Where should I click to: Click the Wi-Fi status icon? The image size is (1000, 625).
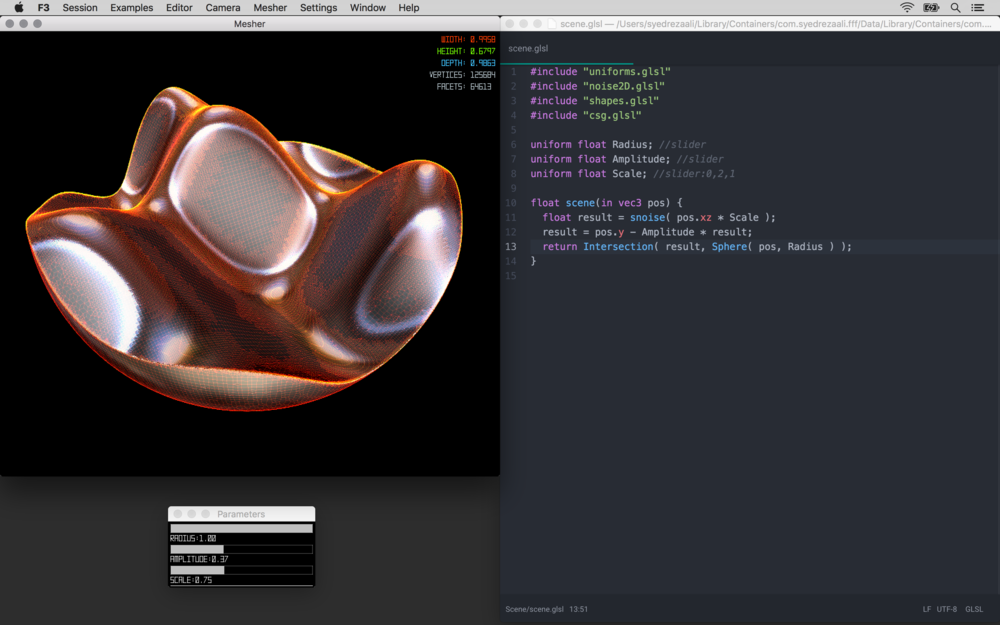(x=907, y=7)
